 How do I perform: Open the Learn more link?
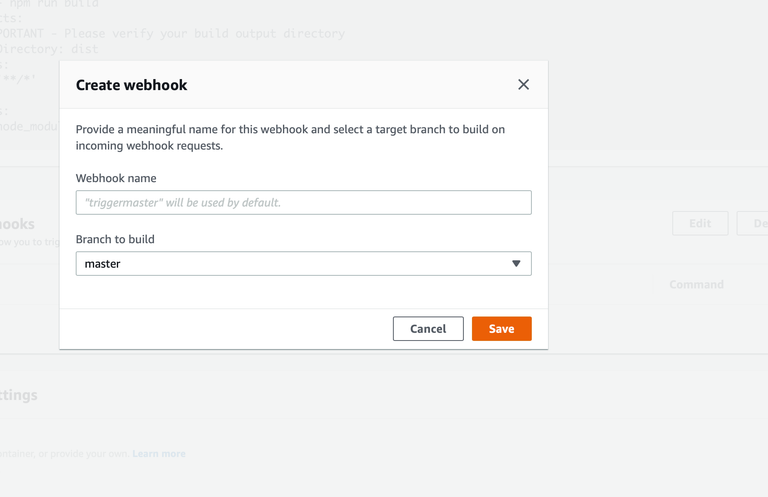[159, 454]
